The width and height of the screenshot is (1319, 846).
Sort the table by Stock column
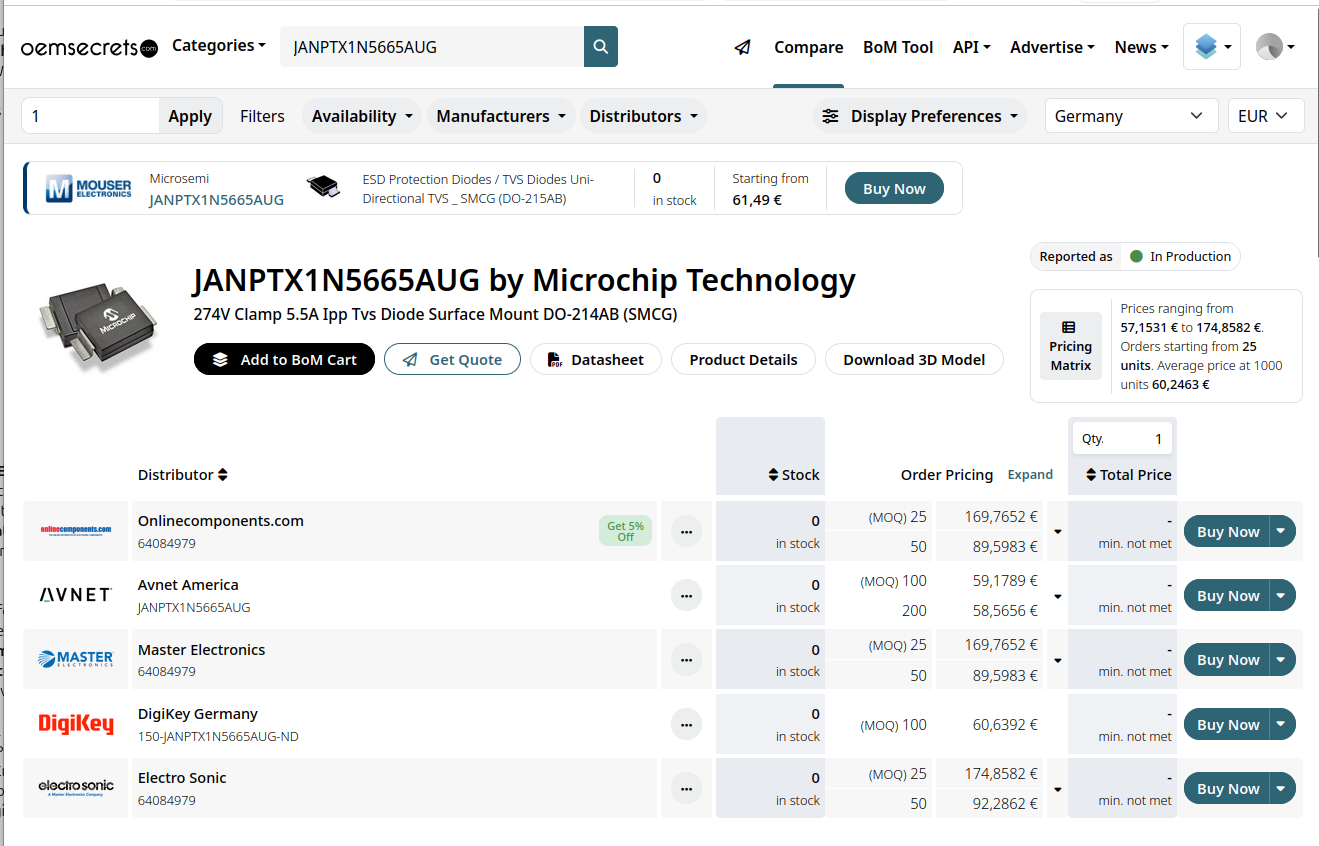point(793,475)
